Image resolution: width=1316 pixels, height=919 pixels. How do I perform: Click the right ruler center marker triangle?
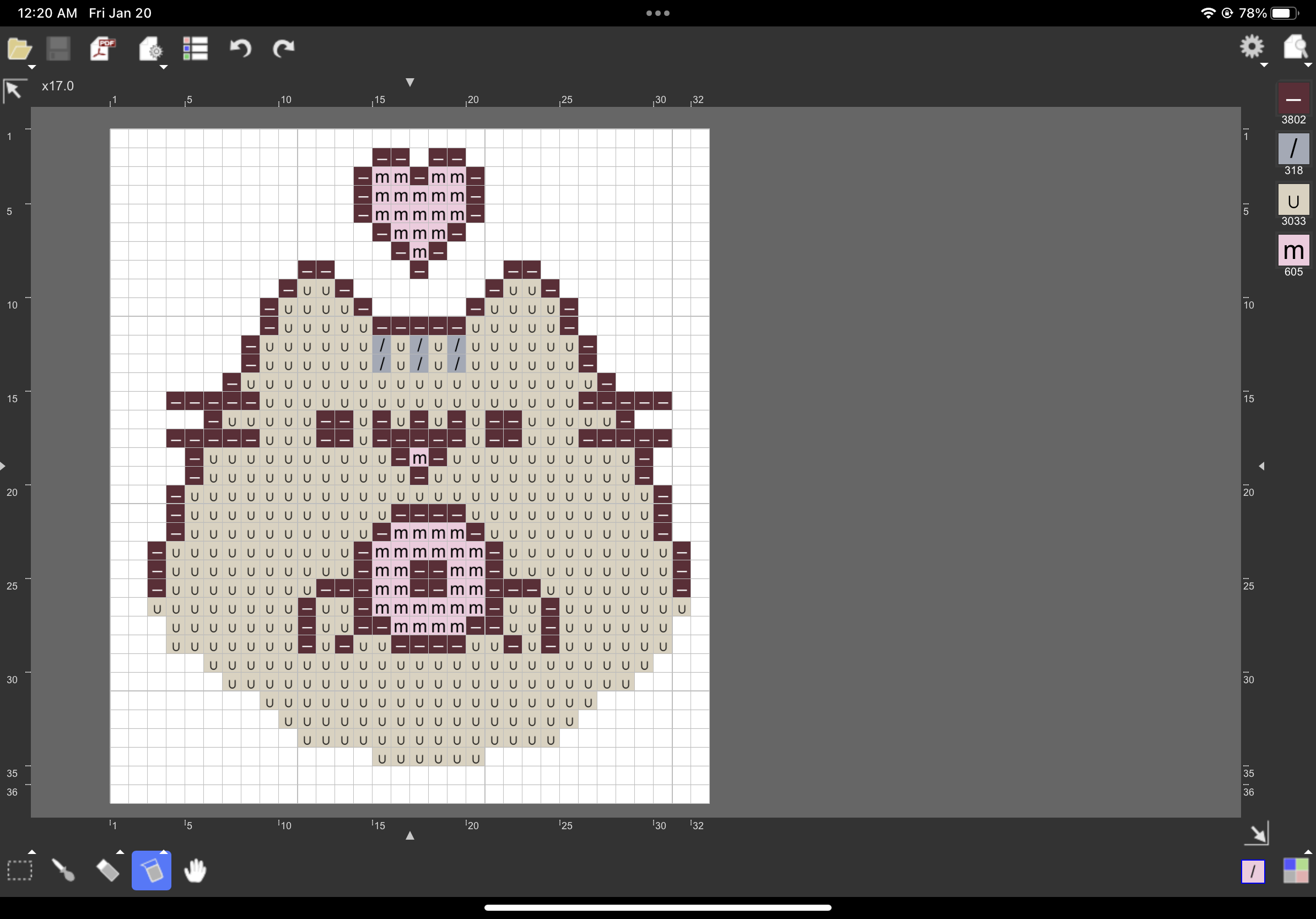[x=1261, y=466]
